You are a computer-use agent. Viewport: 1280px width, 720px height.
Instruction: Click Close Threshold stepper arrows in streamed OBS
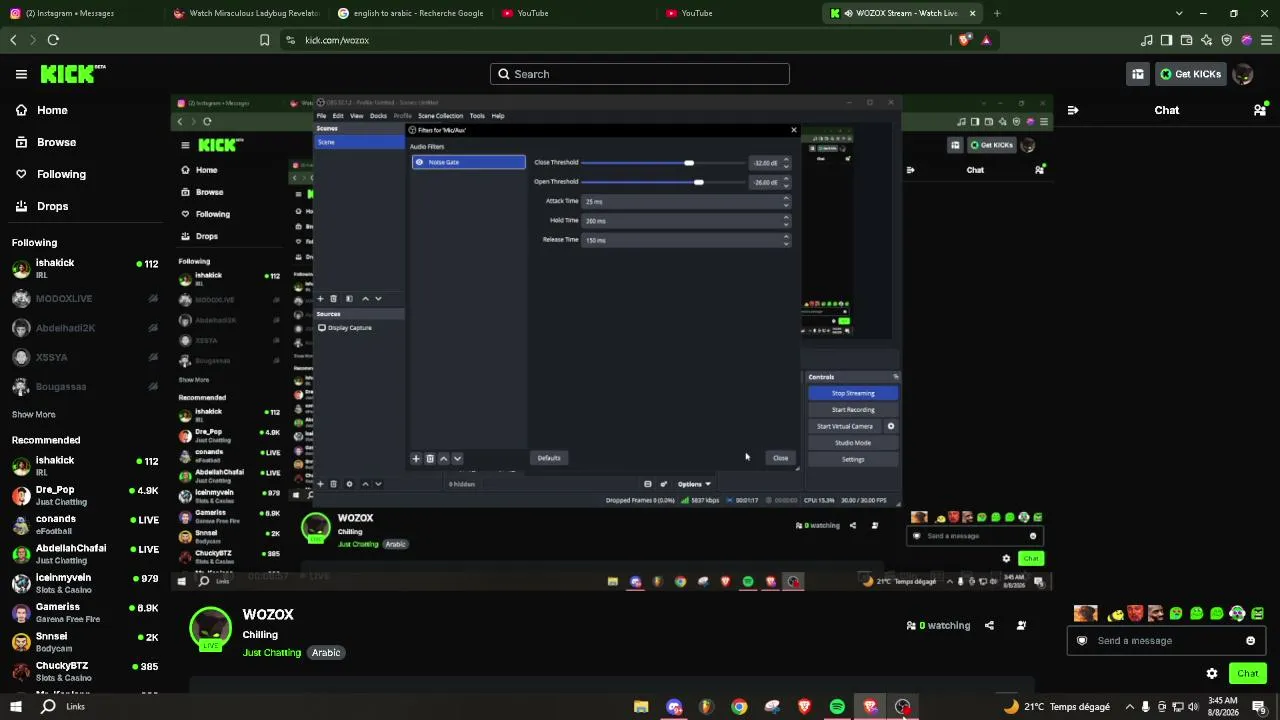(786, 162)
